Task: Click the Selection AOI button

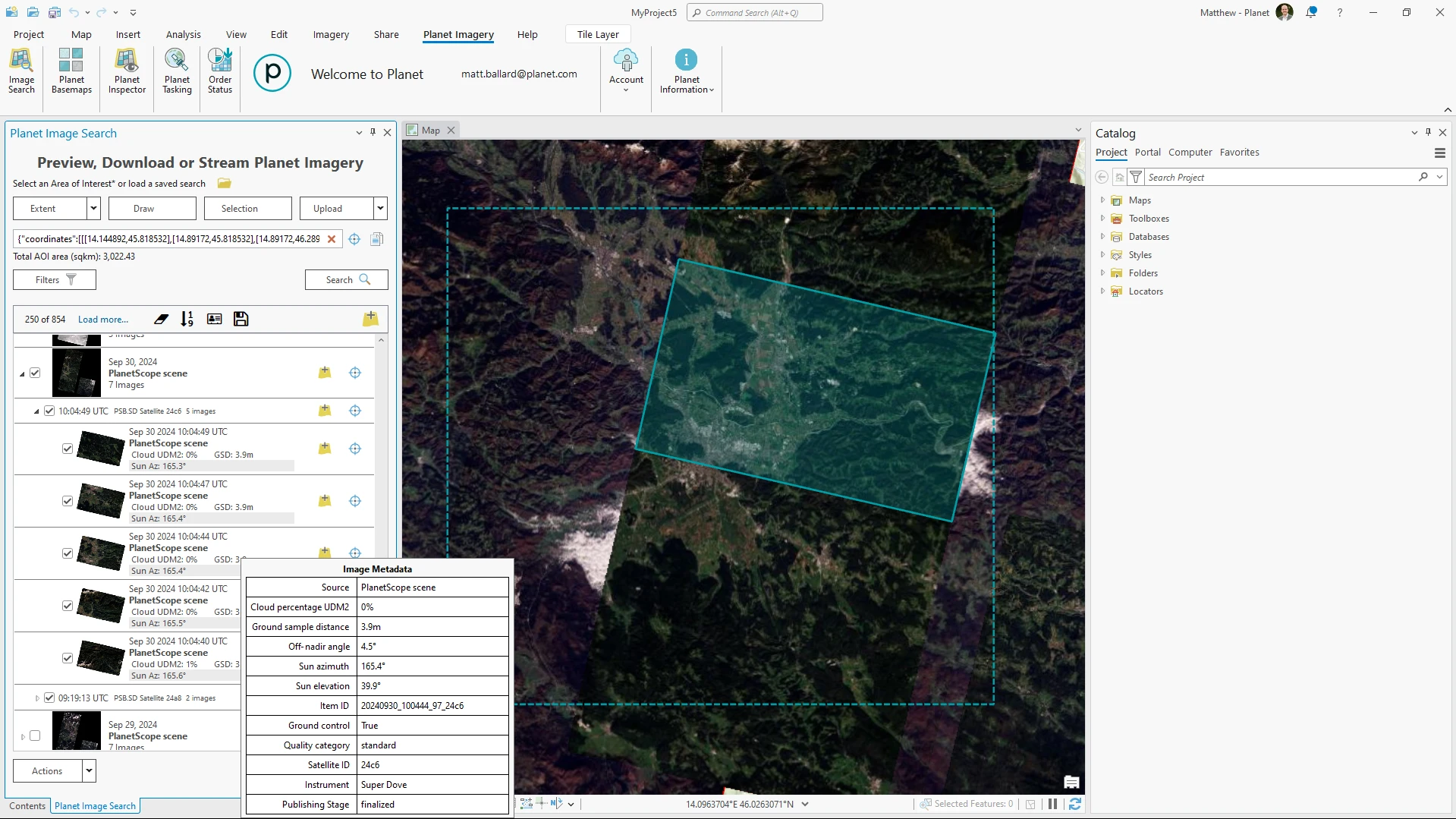Action: 248,208
